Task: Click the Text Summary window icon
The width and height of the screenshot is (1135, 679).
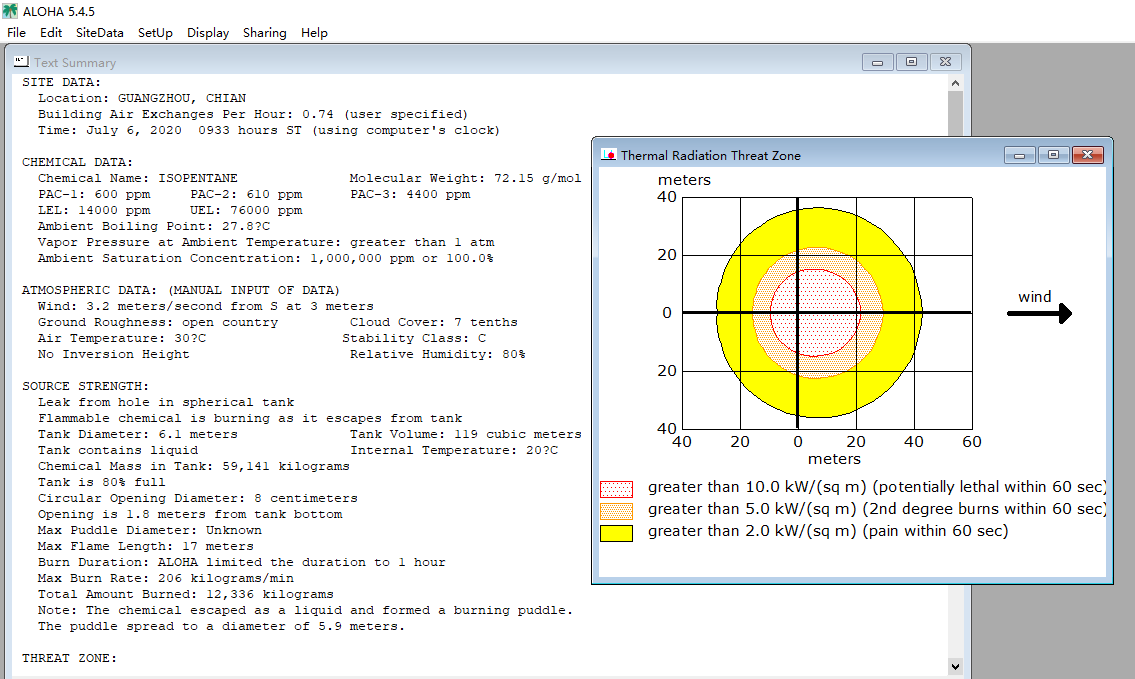Action: (21, 62)
